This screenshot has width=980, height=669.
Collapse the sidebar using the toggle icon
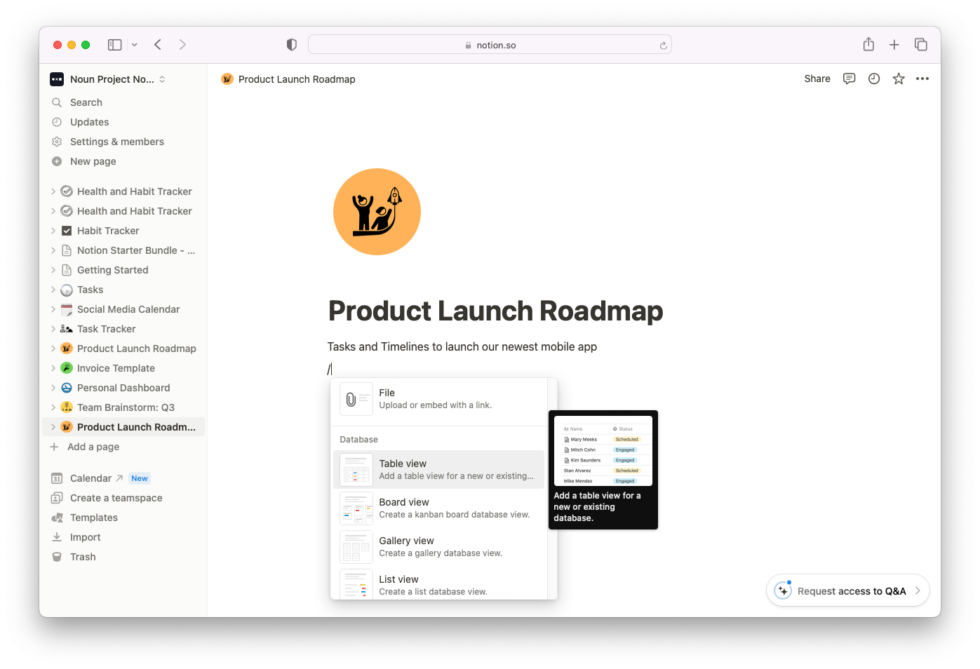(114, 44)
